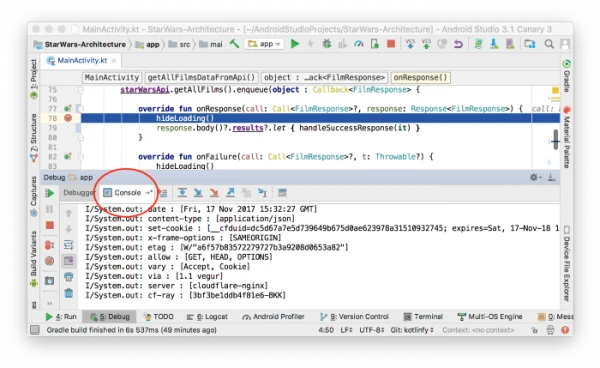The height and width of the screenshot is (368, 600).
Task: Open the Material Palette side panel
Action: coord(566,137)
